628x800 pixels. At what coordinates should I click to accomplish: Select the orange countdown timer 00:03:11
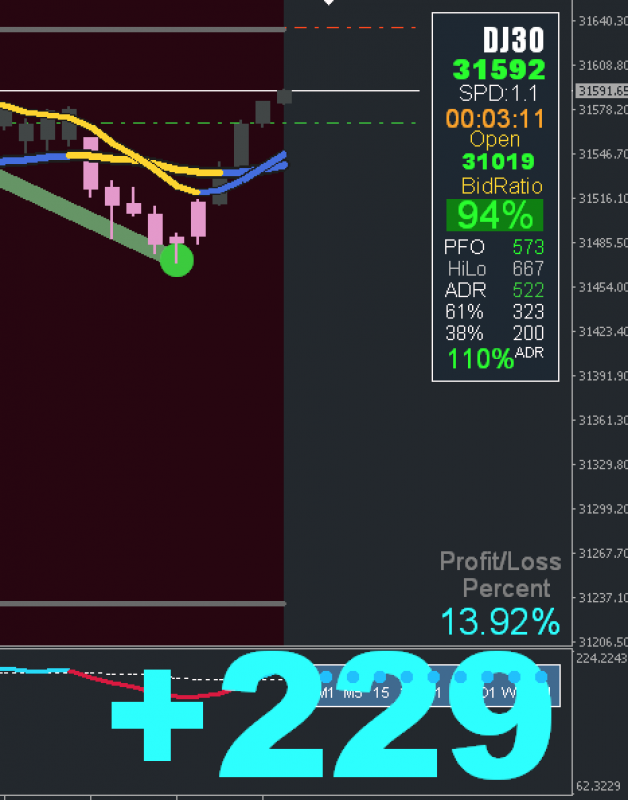pyautogui.click(x=495, y=119)
